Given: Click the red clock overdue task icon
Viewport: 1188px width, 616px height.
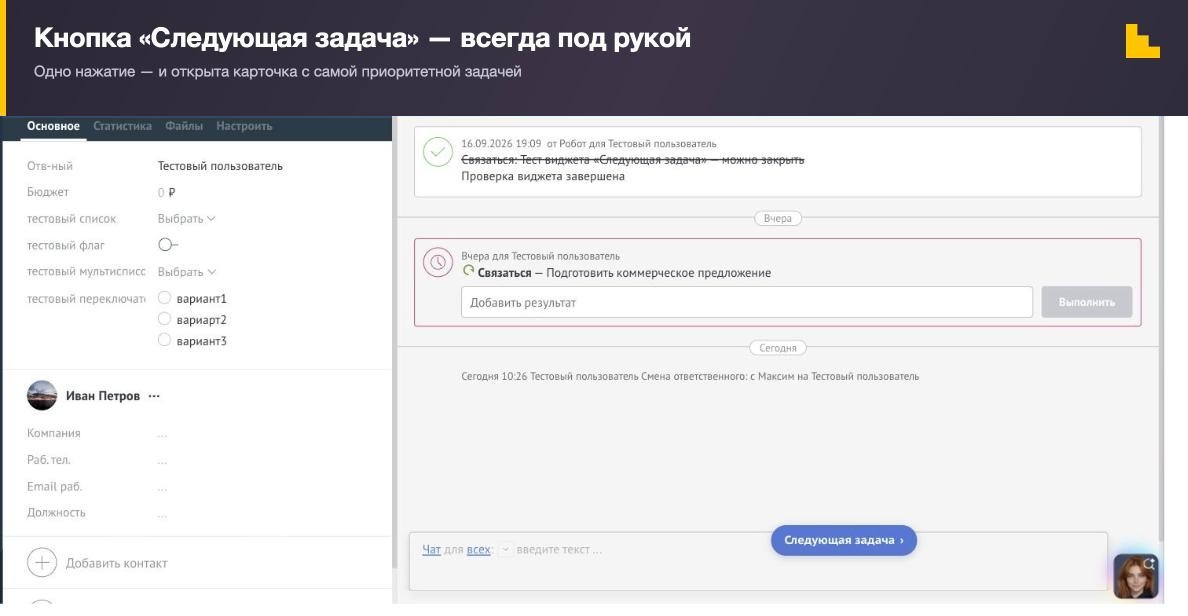Looking at the screenshot, I should coord(438,263).
